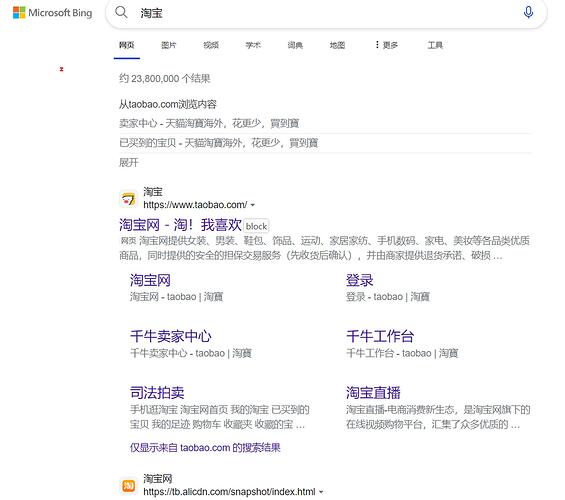Image resolution: width=565 pixels, height=500 pixels.
Task: Click the https://www.taobao.com/ URL text
Action: point(195,205)
